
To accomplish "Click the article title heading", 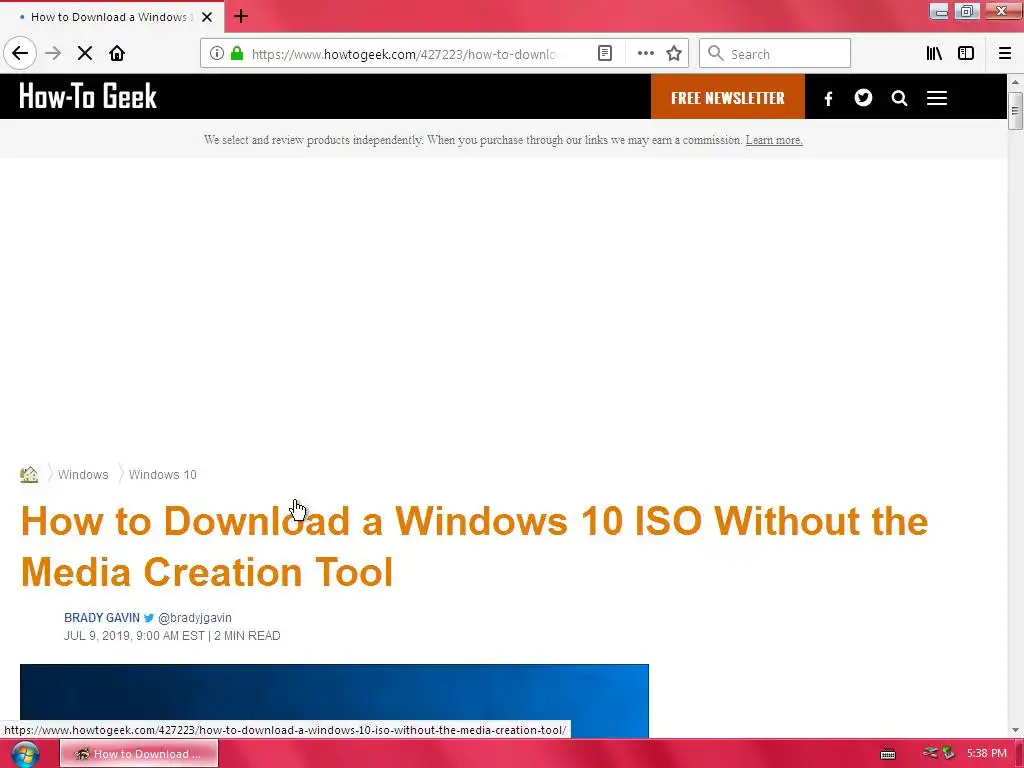I will pyautogui.click(x=474, y=546).
